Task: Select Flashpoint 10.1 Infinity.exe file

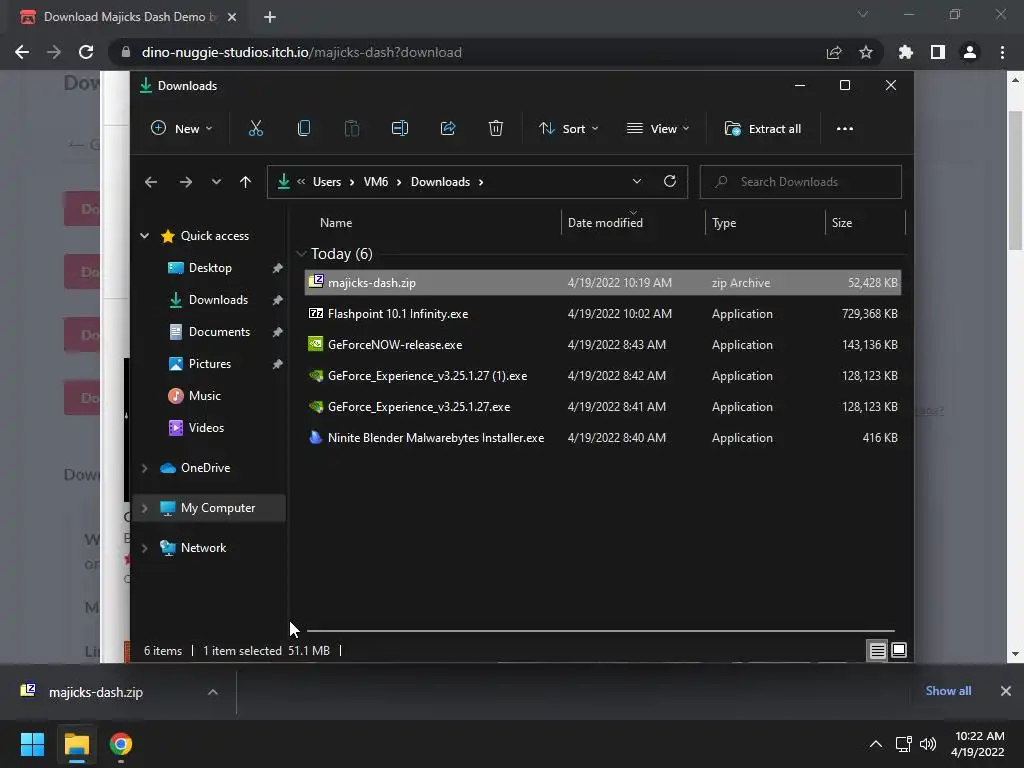Action: tap(602, 314)
